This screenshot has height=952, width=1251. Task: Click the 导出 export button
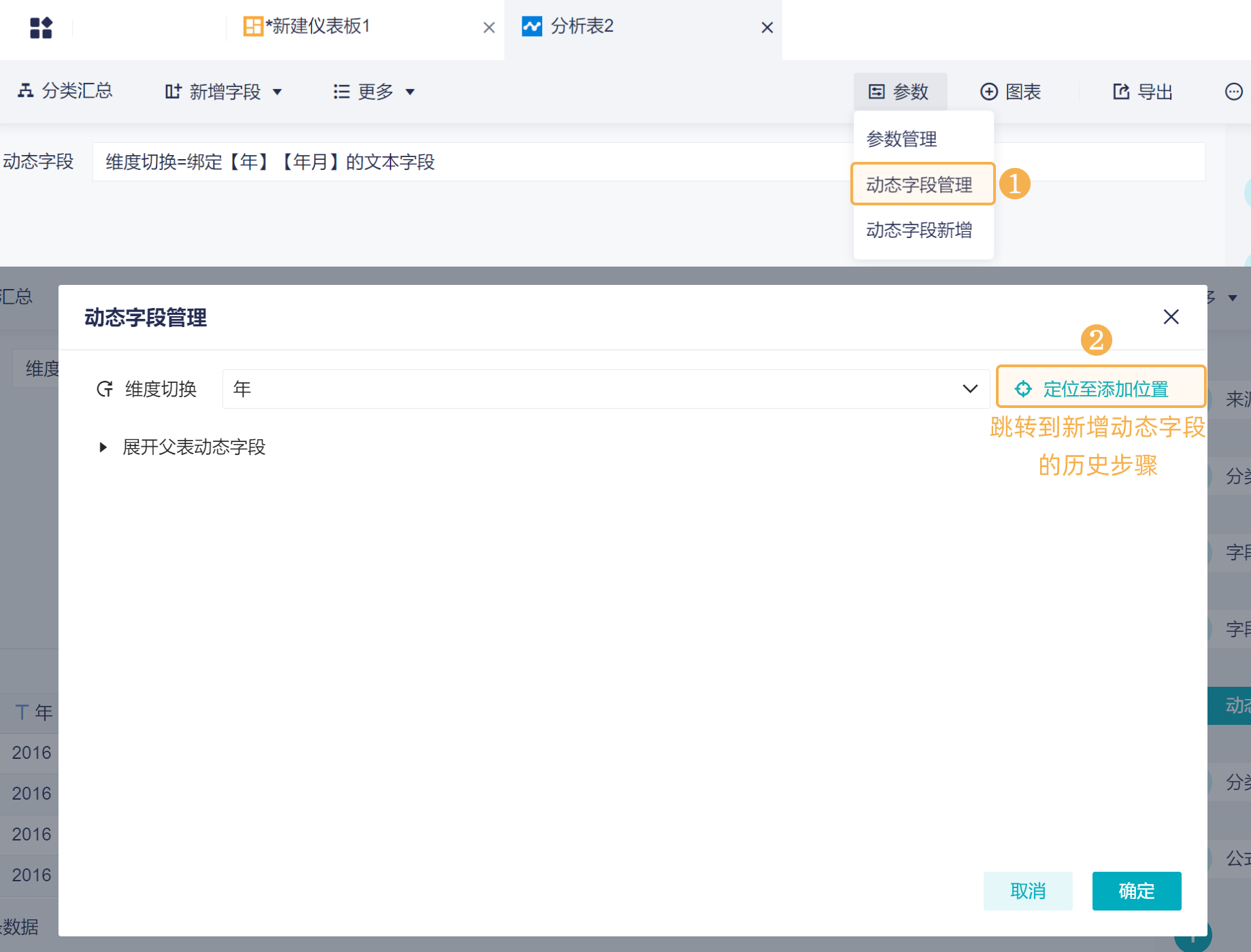click(x=1143, y=92)
